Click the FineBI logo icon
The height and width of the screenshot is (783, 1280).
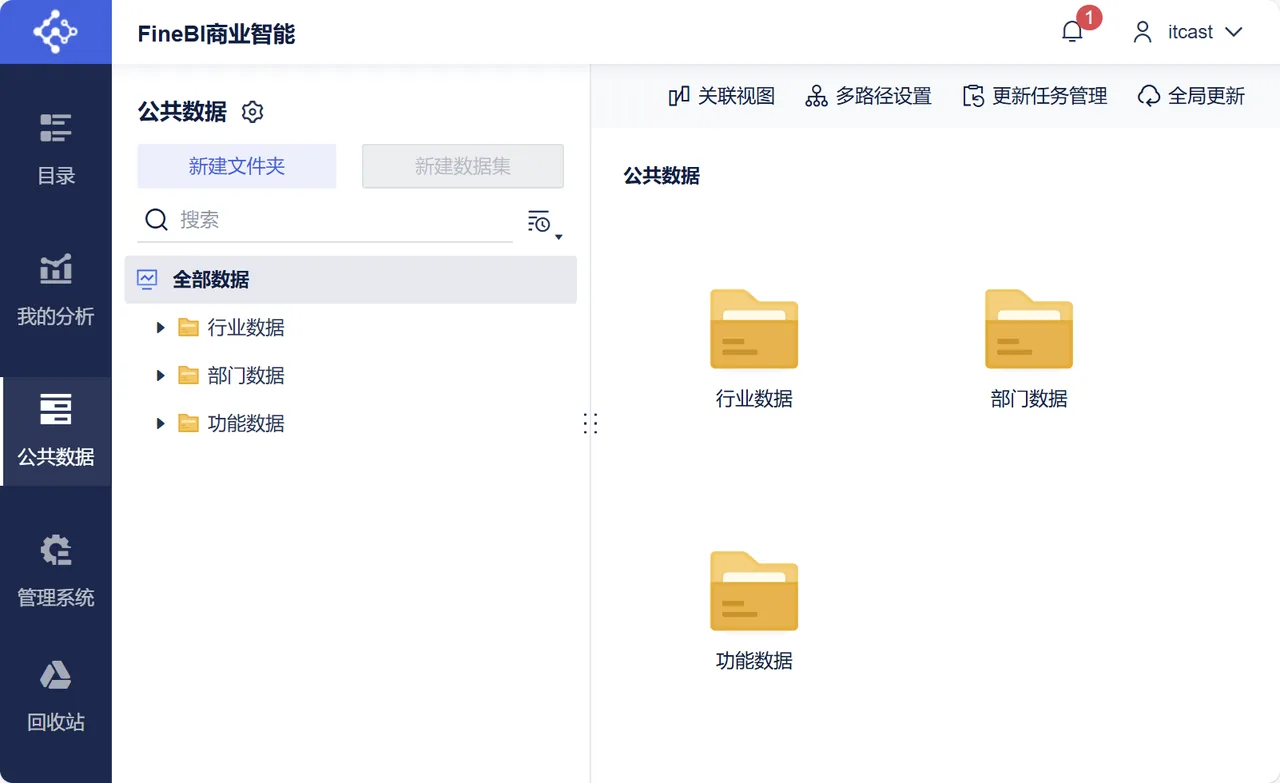55,32
